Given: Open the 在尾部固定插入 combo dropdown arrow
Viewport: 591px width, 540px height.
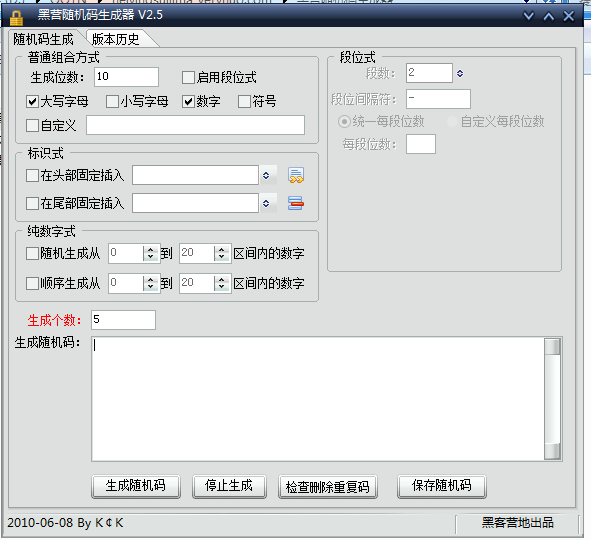Looking at the screenshot, I should 266,203.
